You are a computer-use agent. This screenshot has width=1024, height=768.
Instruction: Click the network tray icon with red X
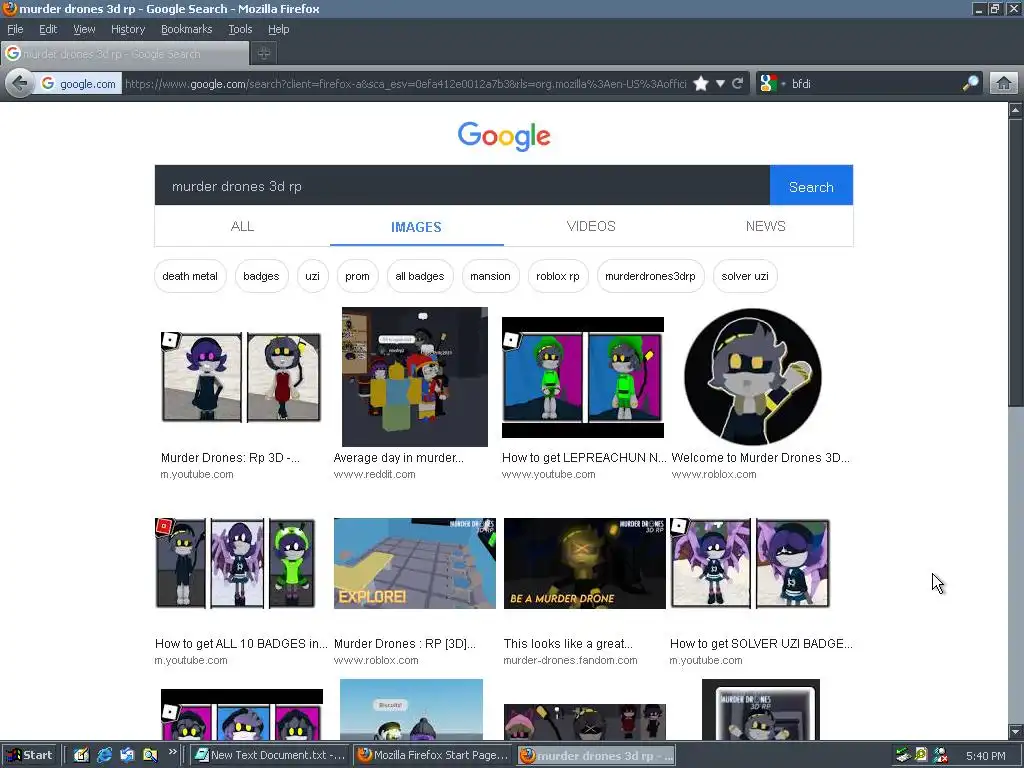tap(940, 756)
